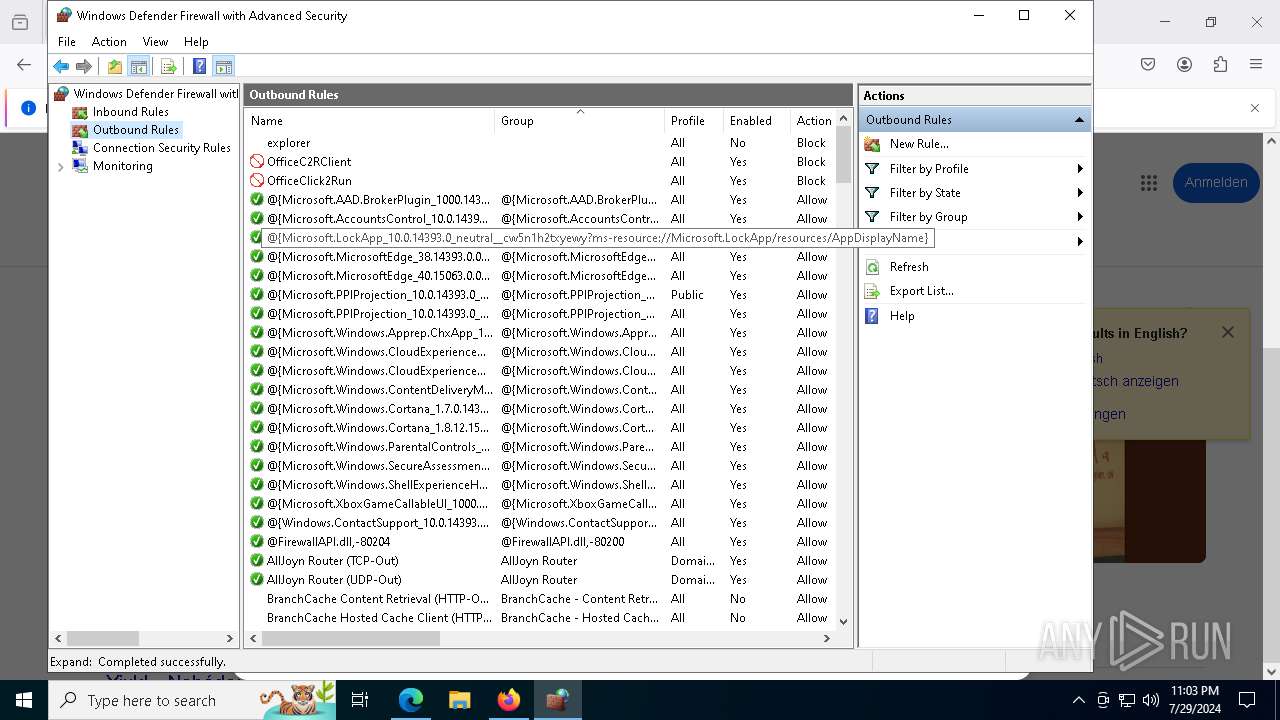Click the New Rule icon in Actions pane
The width and height of the screenshot is (1280, 720).
coord(872,144)
